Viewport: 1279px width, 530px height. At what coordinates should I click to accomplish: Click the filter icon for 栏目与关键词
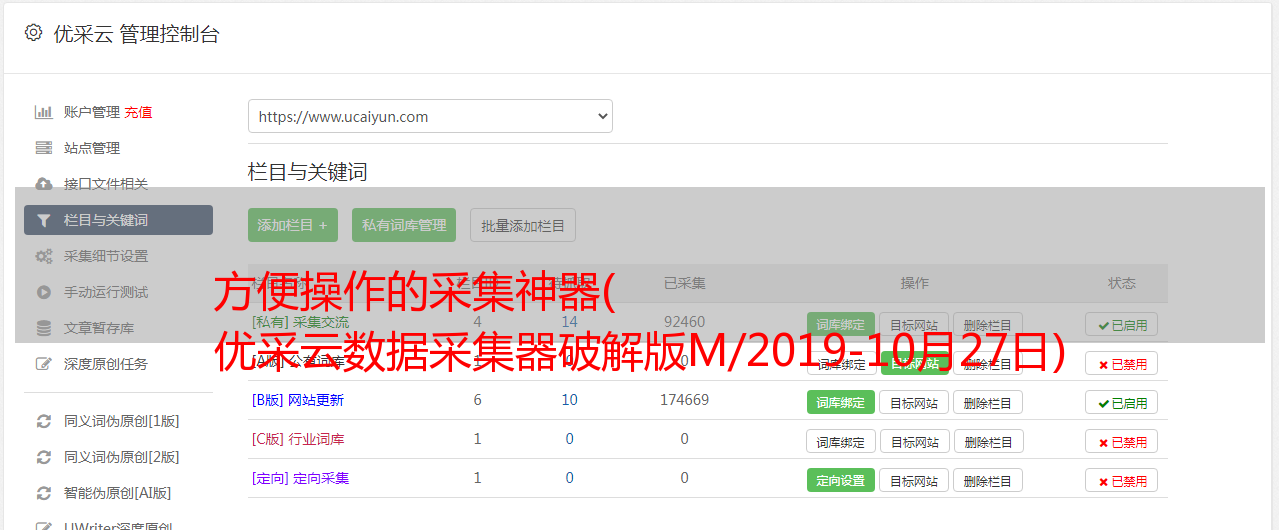point(44,220)
